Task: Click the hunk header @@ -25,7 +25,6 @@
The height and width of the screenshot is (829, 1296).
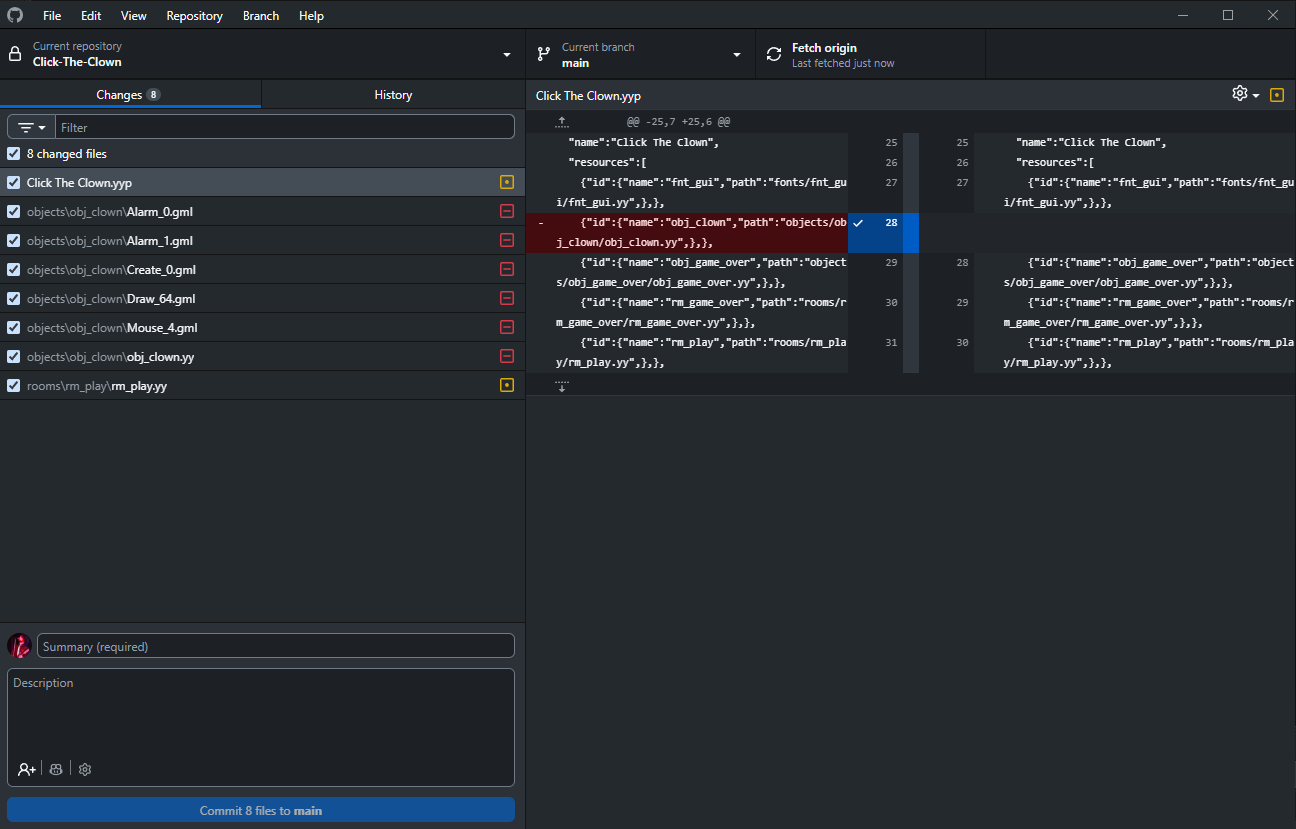Action: pyautogui.click(x=678, y=122)
